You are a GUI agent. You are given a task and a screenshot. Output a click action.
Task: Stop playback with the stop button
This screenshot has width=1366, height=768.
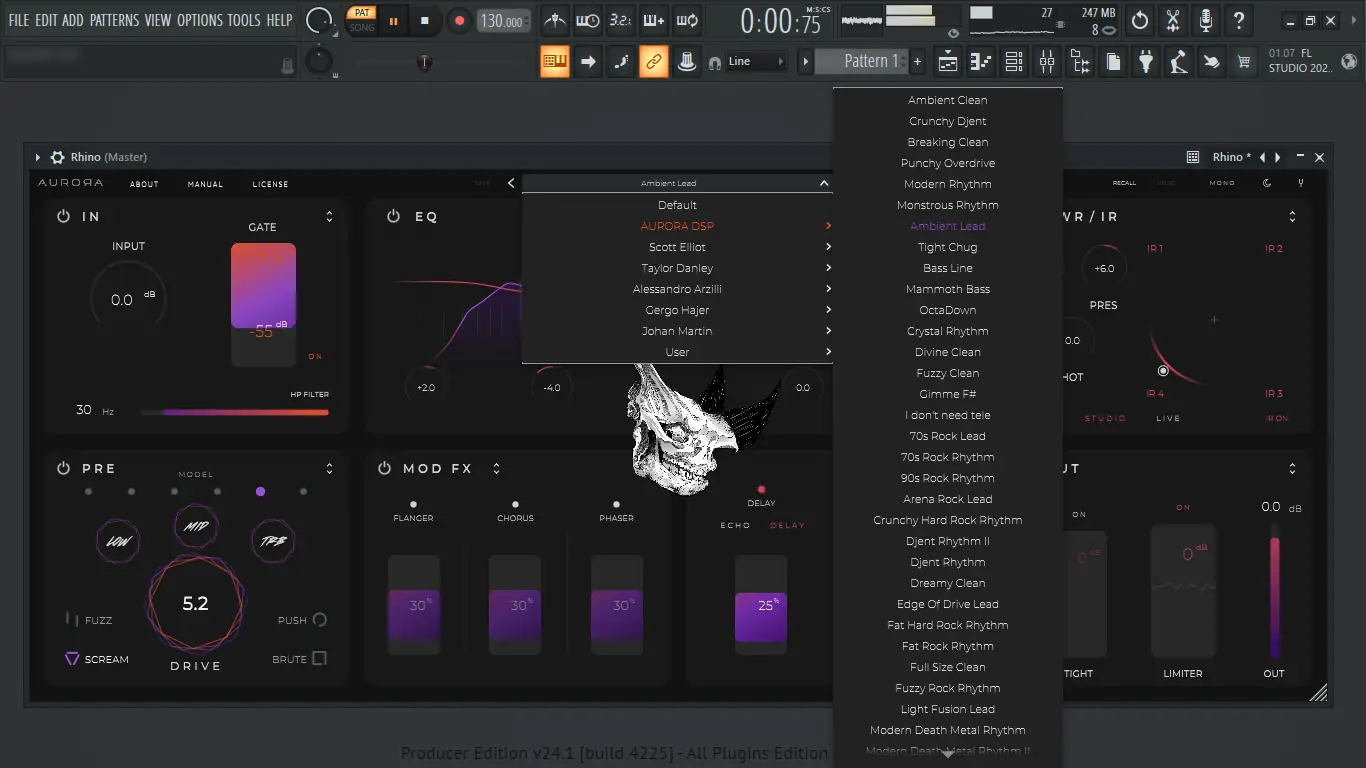pyautogui.click(x=425, y=20)
